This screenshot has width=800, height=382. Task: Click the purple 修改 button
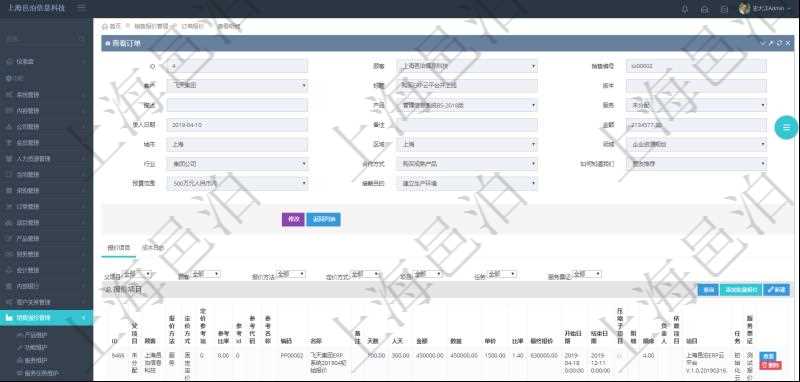coord(293,219)
